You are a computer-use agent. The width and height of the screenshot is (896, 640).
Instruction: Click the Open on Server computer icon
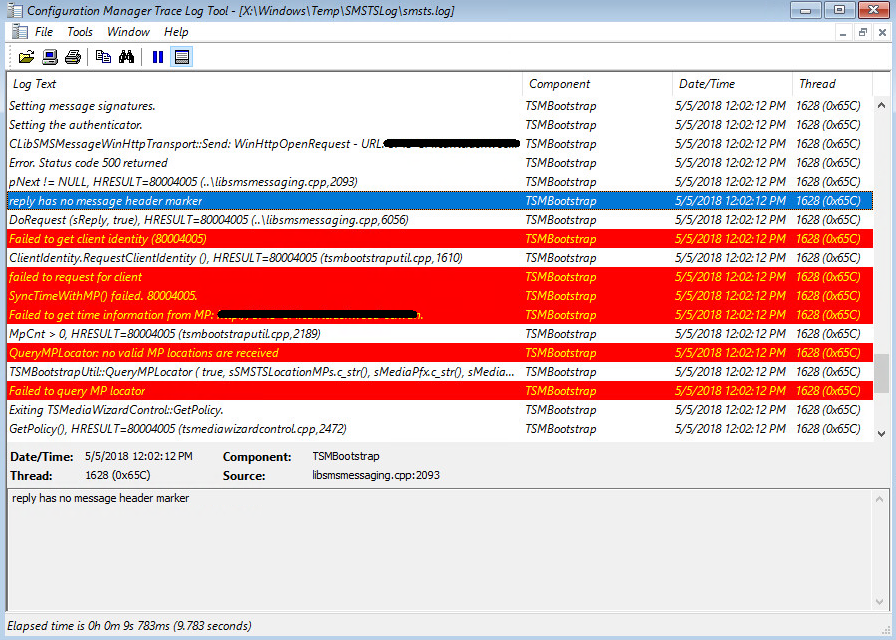[x=50, y=57]
